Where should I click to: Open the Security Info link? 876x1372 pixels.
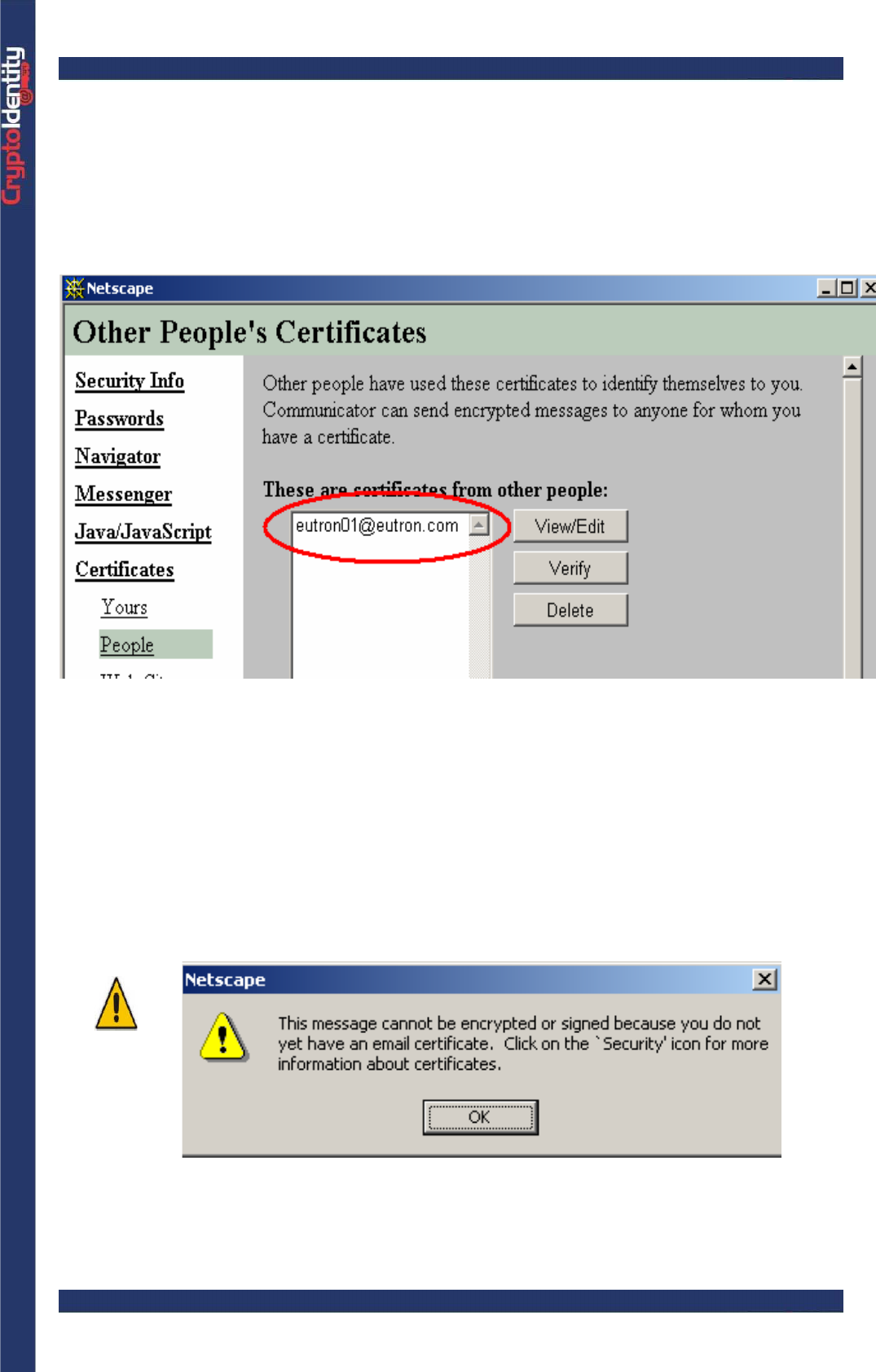130,380
